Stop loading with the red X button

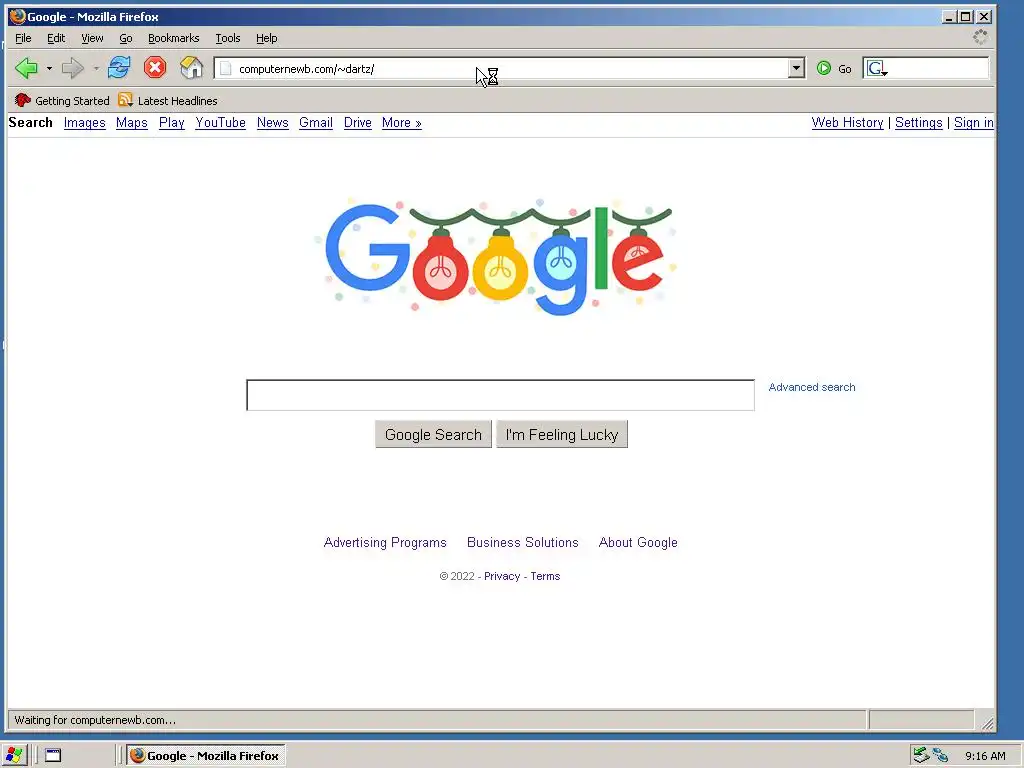click(155, 67)
